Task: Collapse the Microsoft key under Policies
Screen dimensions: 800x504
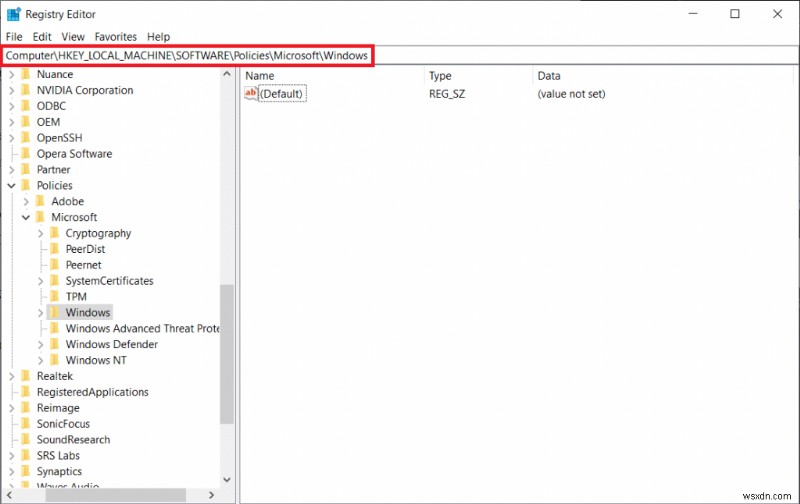Action: pyautogui.click(x=26, y=217)
